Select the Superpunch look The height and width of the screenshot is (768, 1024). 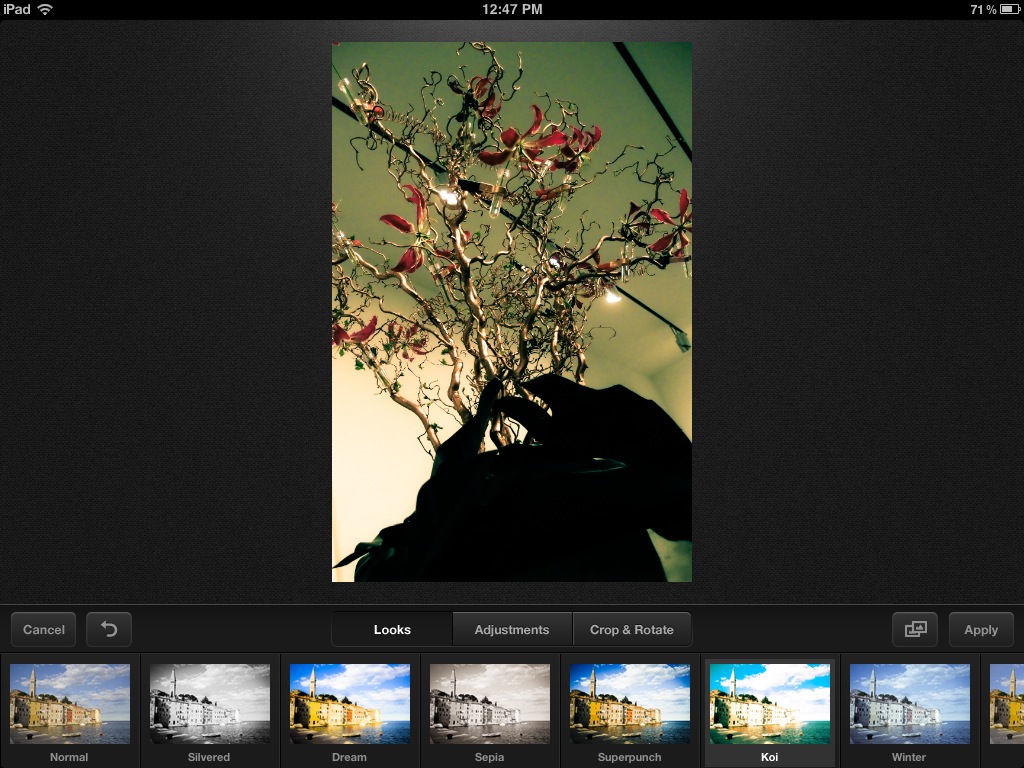(x=629, y=704)
